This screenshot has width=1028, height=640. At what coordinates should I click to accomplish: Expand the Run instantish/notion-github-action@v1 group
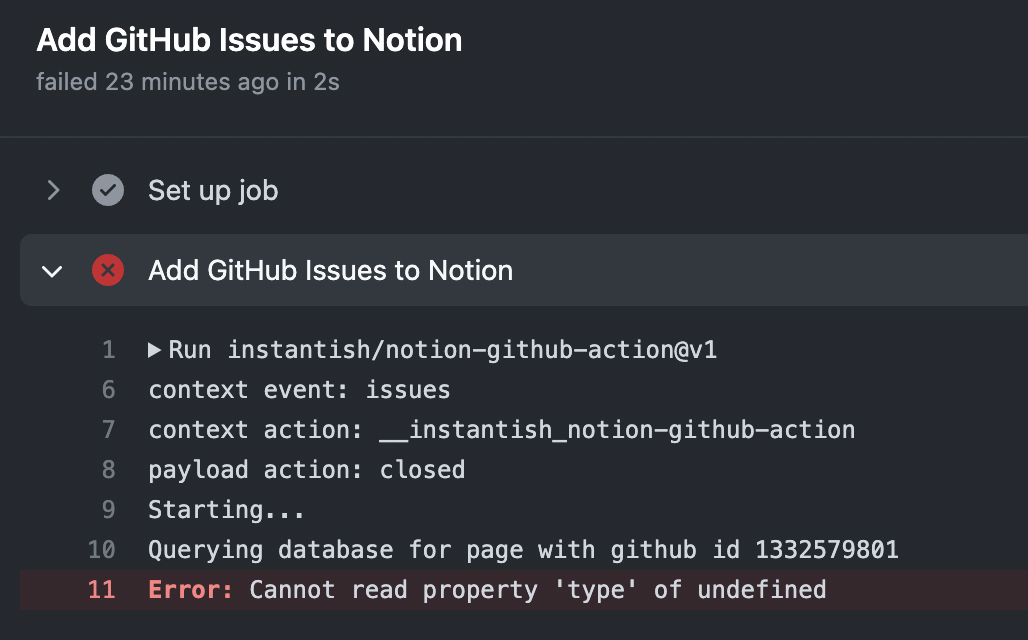point(155,349)
